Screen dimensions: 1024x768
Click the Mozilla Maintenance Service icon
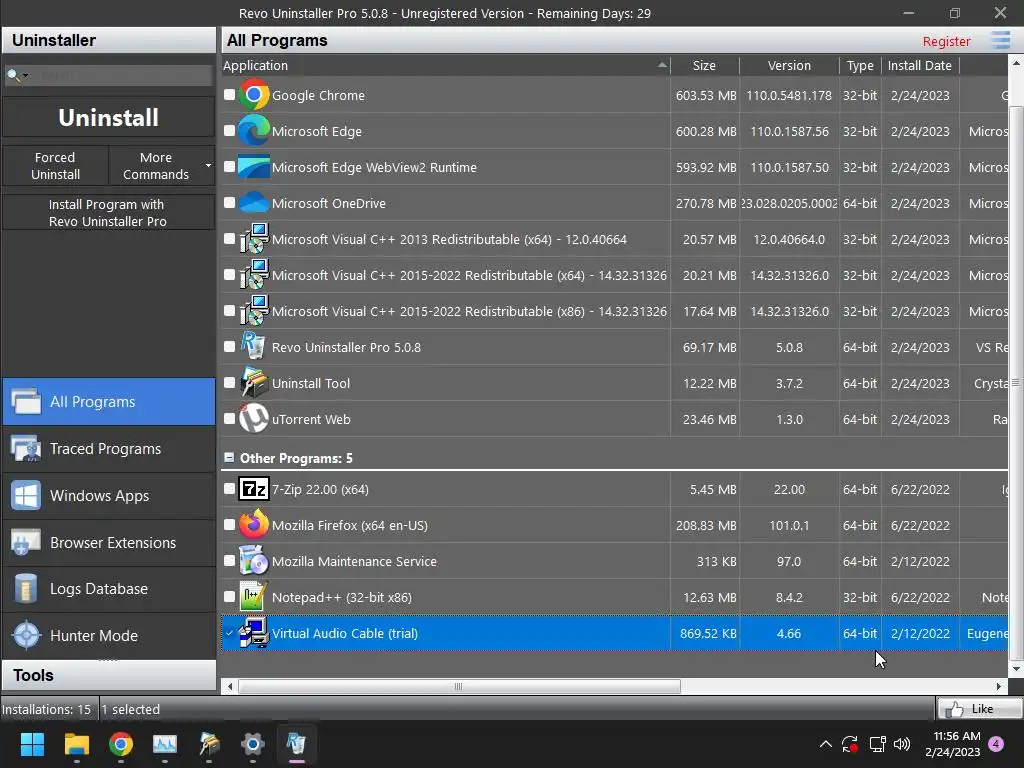click(x=254, y=561)
